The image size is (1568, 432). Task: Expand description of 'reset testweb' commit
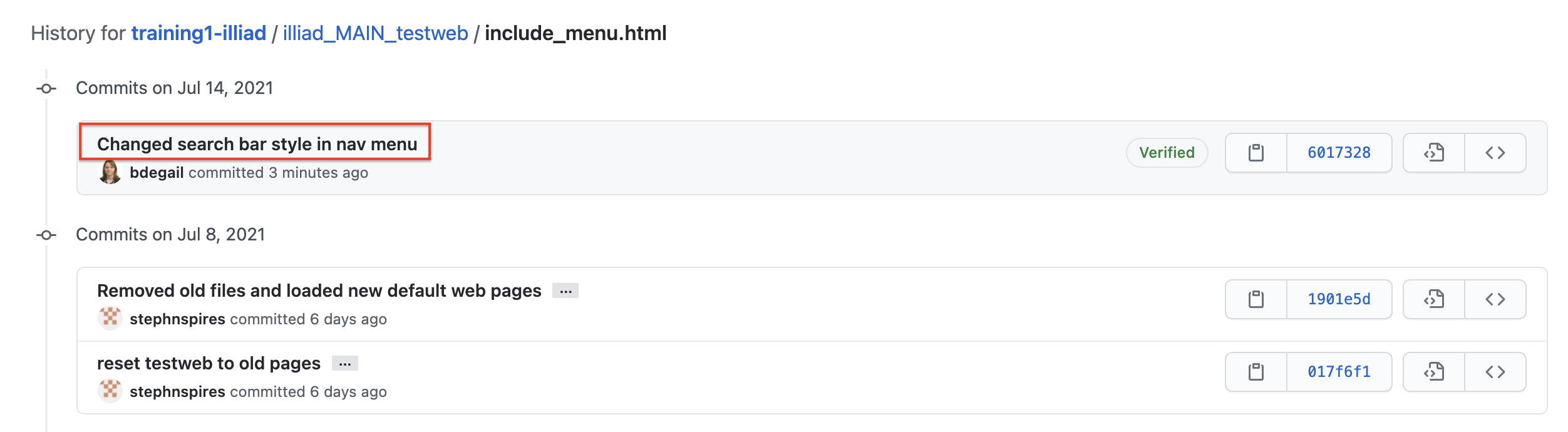point(344,364)
